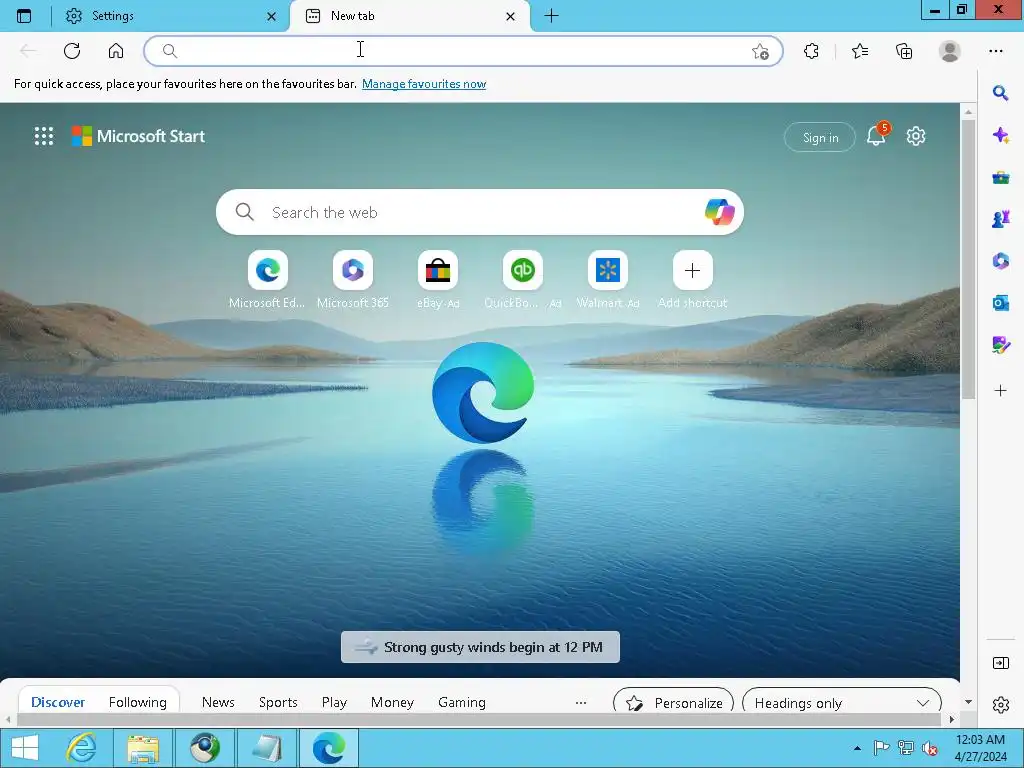Open File Explorer from taskbar
The image size is (1024, 768).
pos(142,748)
